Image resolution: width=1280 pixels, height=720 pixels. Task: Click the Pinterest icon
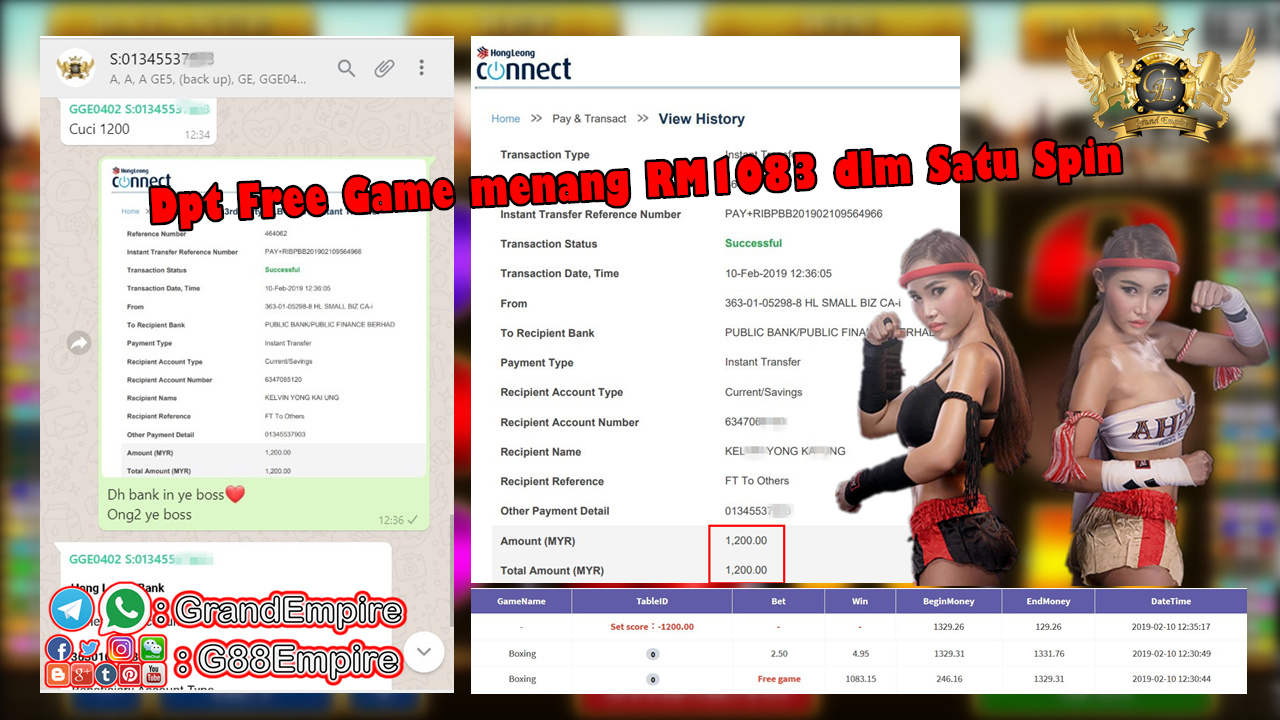(x=130, y=675)
